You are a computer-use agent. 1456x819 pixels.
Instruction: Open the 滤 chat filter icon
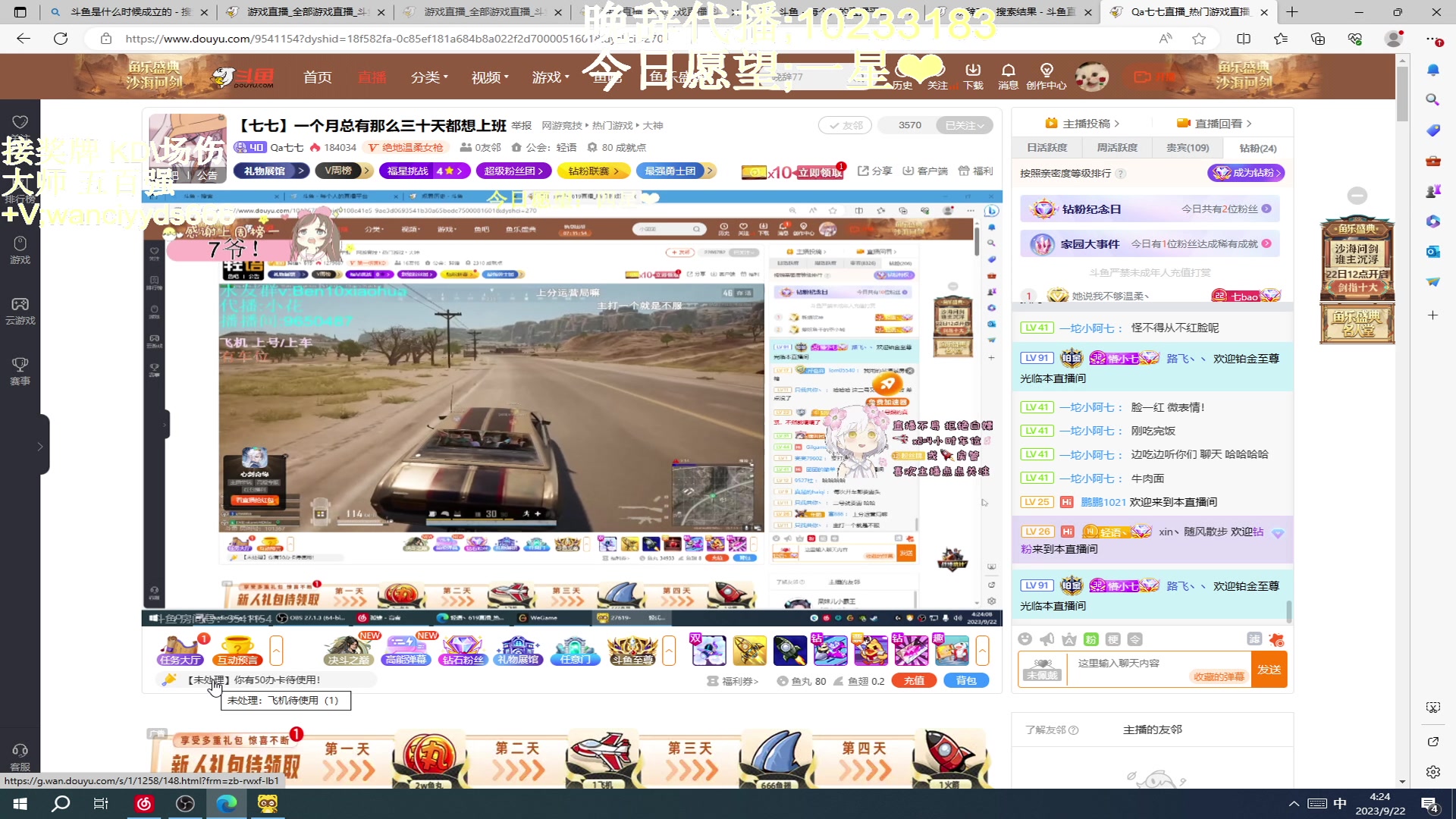click(x=1255, y=639)
